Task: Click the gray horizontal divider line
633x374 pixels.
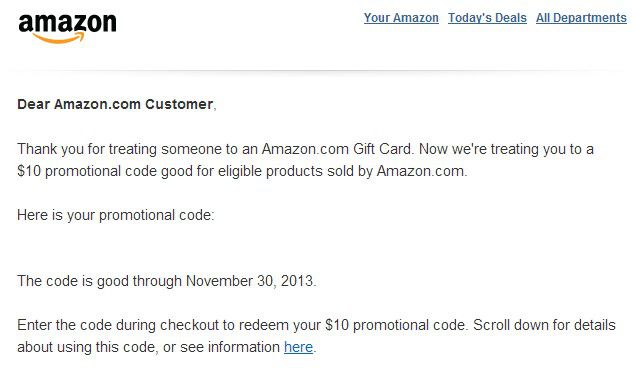Action: pyautogui.click(x=316, y=71)
